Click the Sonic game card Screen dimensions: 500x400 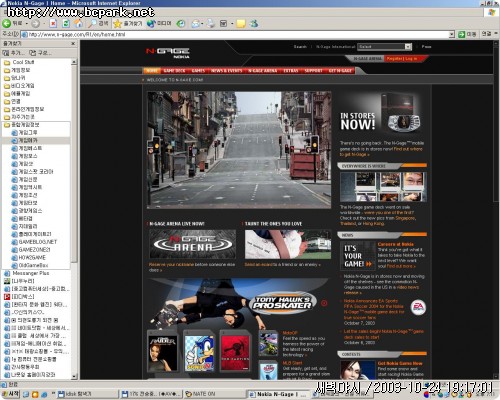[199, 352]
